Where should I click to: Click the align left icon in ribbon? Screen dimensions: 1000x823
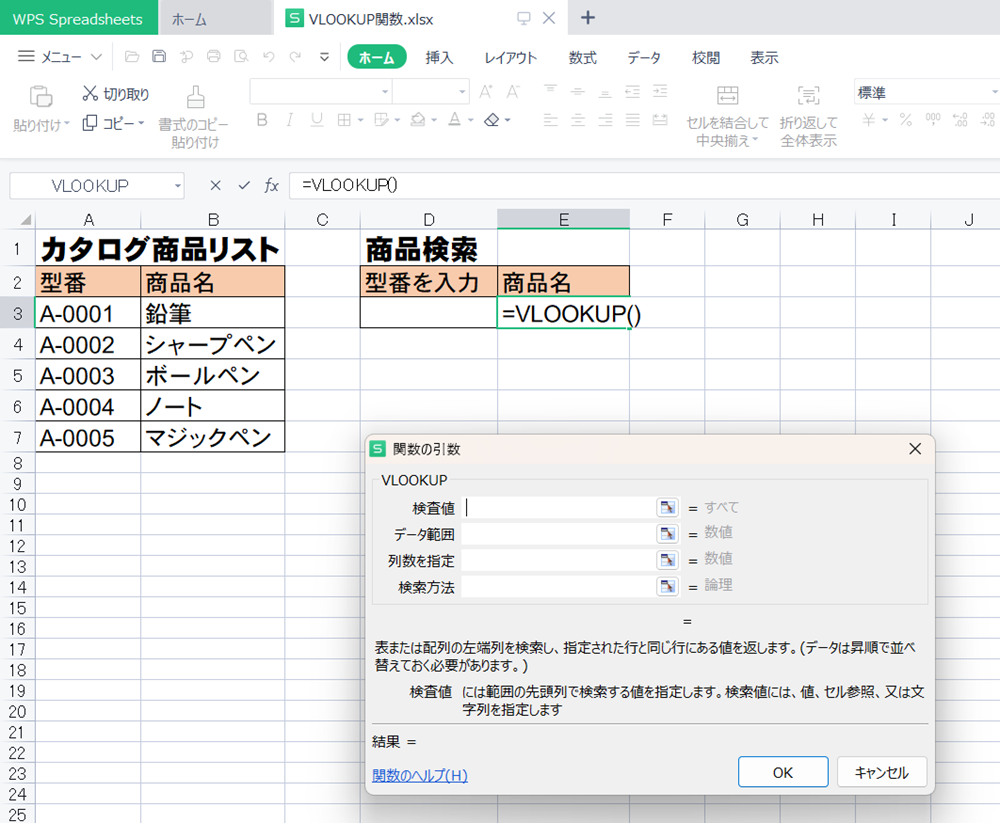pos(550,120)
